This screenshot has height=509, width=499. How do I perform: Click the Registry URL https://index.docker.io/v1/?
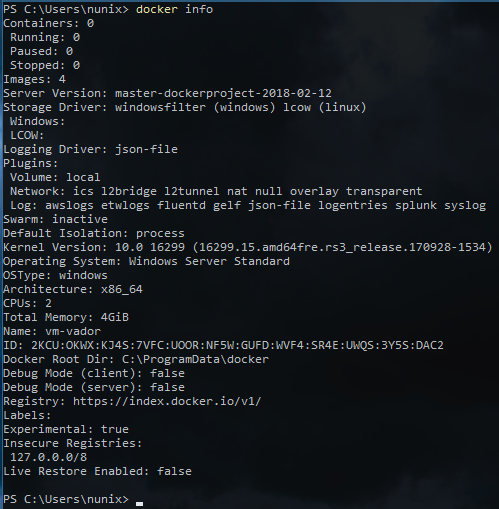click(x=167, y=401)
